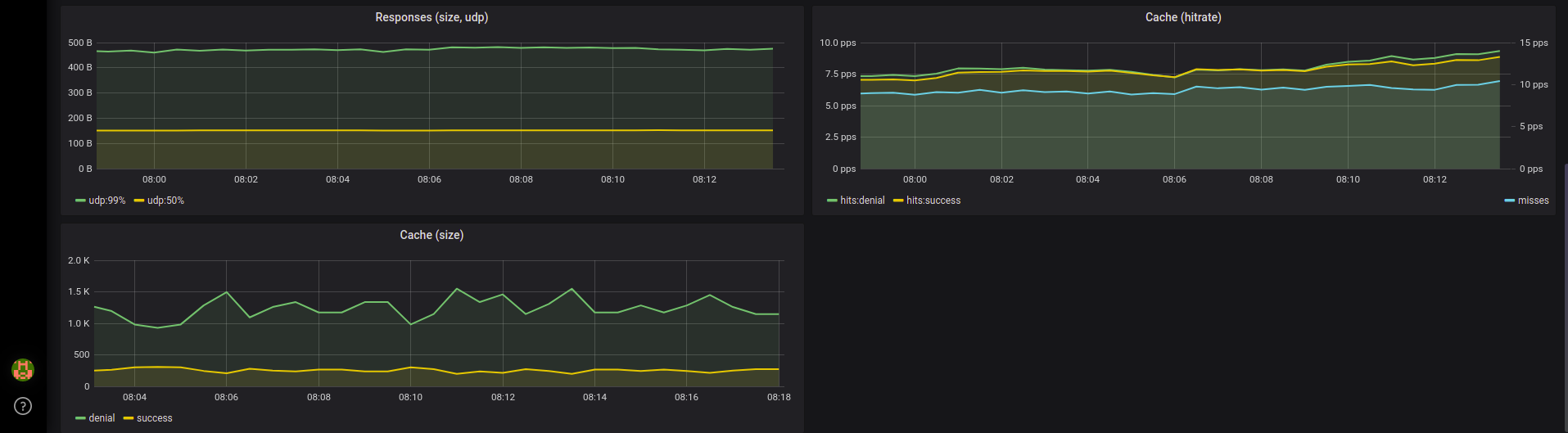Open the help question mark icon
Image resolution: width=1568 pixels, height=433 pixels.
23,406
